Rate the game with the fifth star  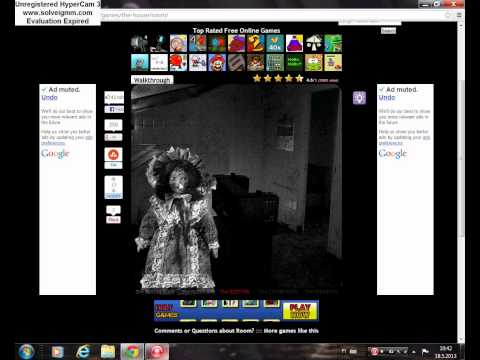(299, 79)
